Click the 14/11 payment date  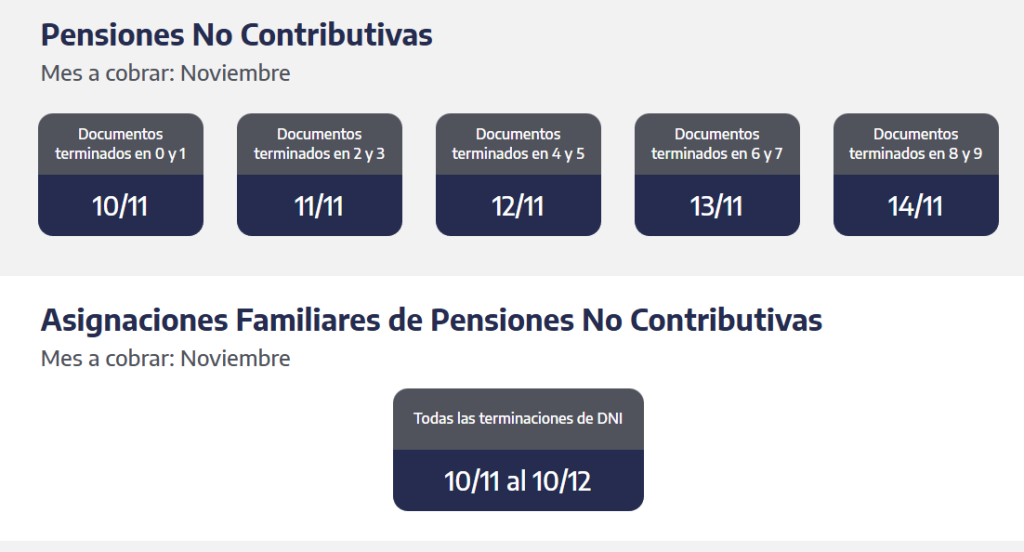916,206
